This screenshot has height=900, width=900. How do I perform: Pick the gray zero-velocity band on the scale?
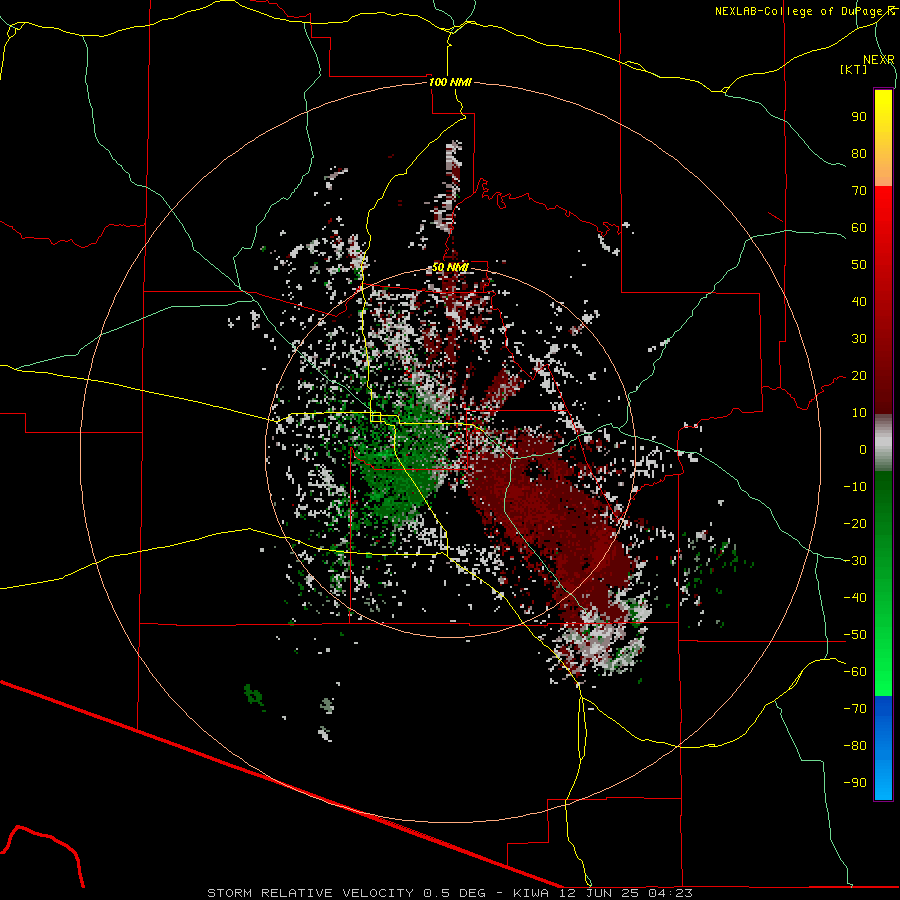tap(883, 443)
